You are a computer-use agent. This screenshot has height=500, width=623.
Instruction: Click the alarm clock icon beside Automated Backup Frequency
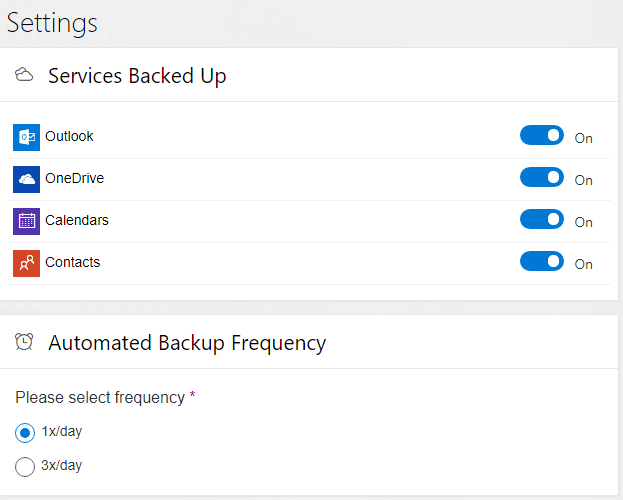tap(25, 342)
